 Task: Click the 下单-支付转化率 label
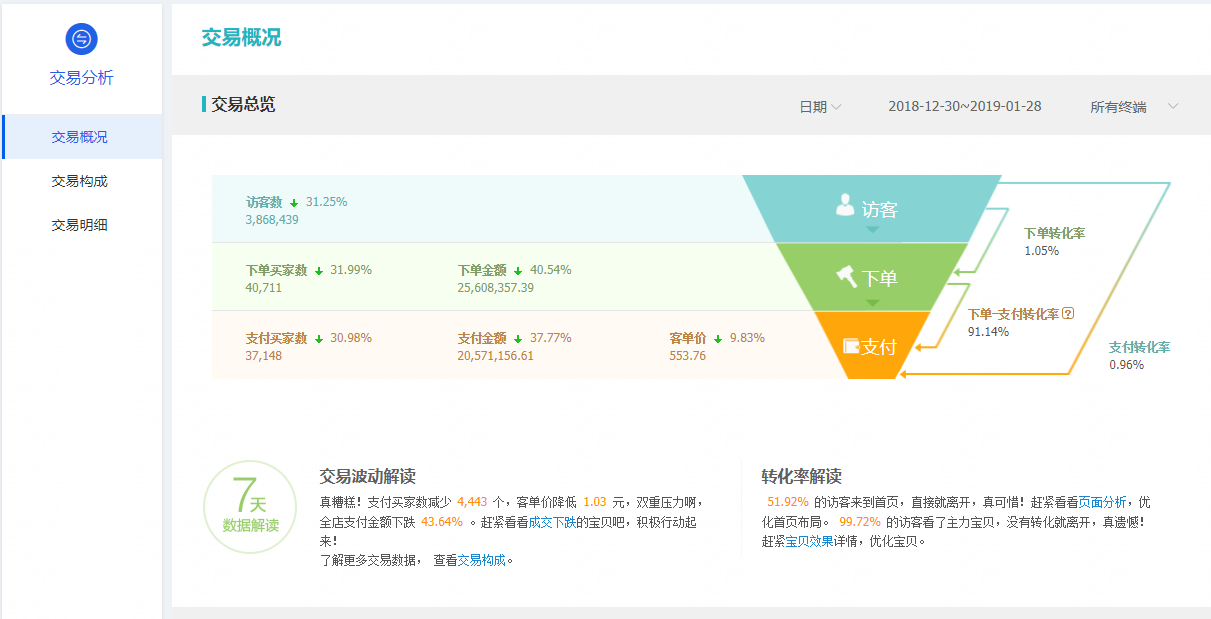[1013, 314]
